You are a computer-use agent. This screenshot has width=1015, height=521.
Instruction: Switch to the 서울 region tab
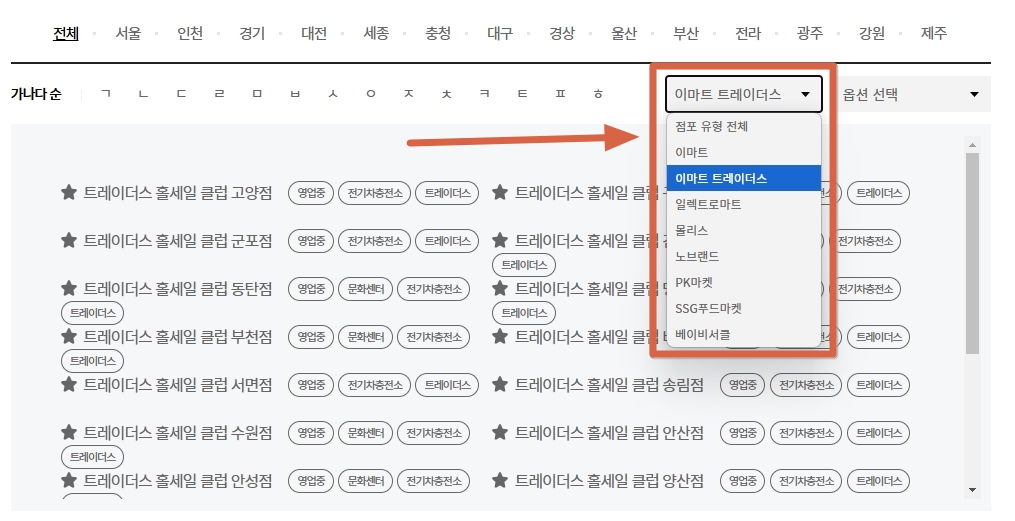coord(128,32)
